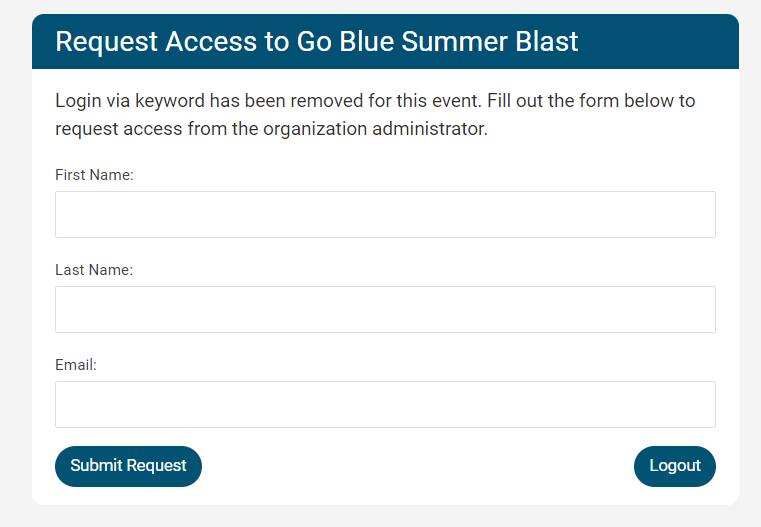Viewport: 761px width, 527px height.
Task: Select the "Email:" label text
Action: pyautogui.click(x=76, y=365)
